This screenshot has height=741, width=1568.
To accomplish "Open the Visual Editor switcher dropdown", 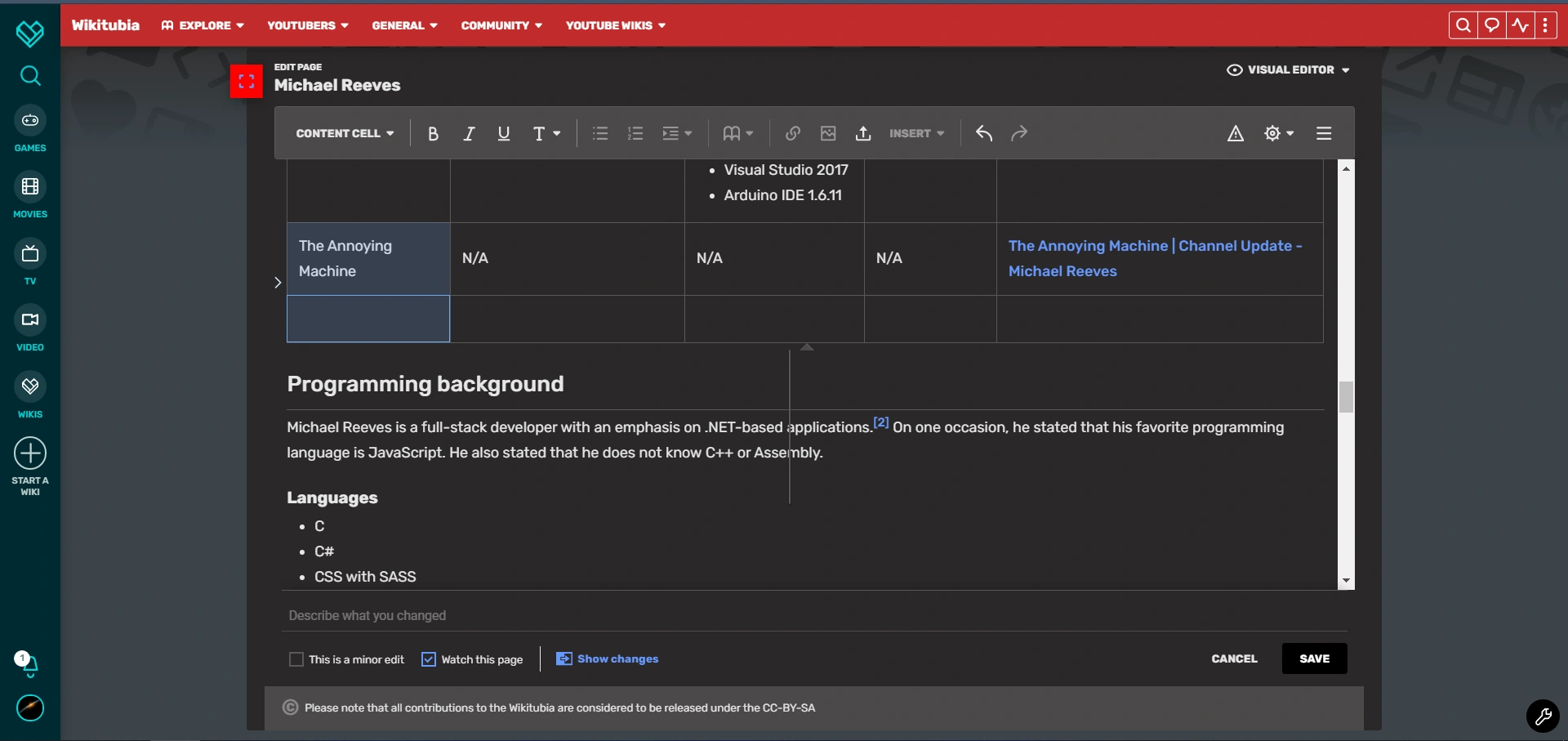I will (x=1288, y=69).
